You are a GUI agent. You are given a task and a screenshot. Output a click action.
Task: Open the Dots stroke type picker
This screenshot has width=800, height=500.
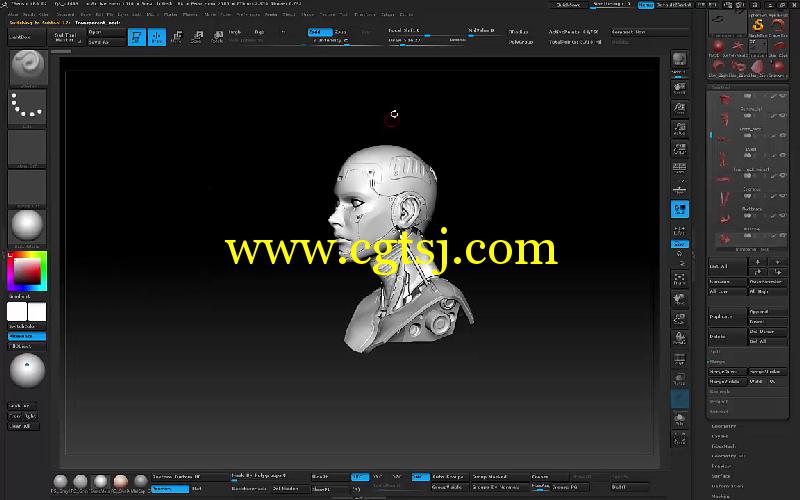pos(28,107)
